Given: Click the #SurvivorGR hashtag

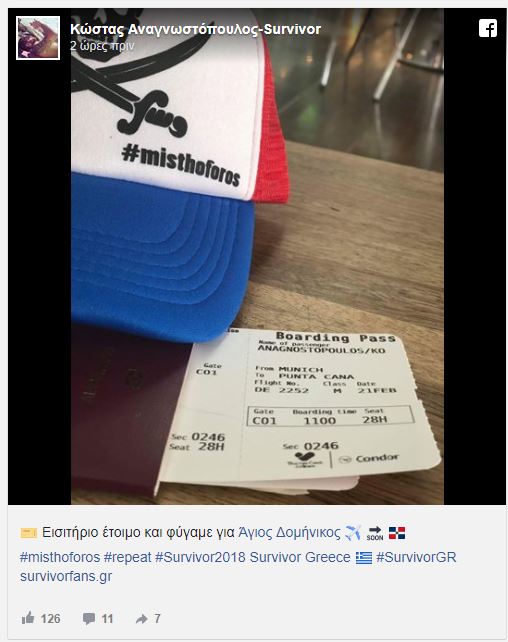Looking at the screenshot, I should pos(416,557).
